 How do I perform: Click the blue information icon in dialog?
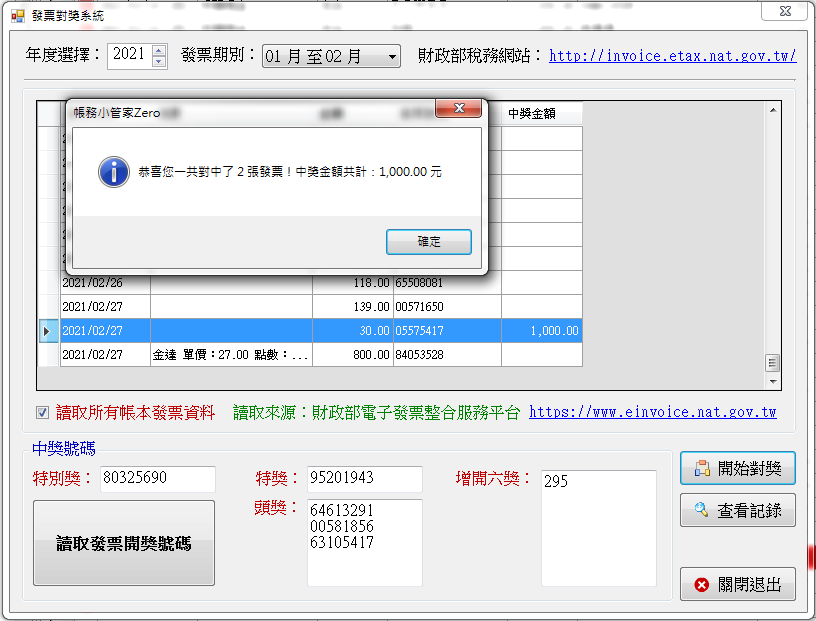click(x=113, y=172)
